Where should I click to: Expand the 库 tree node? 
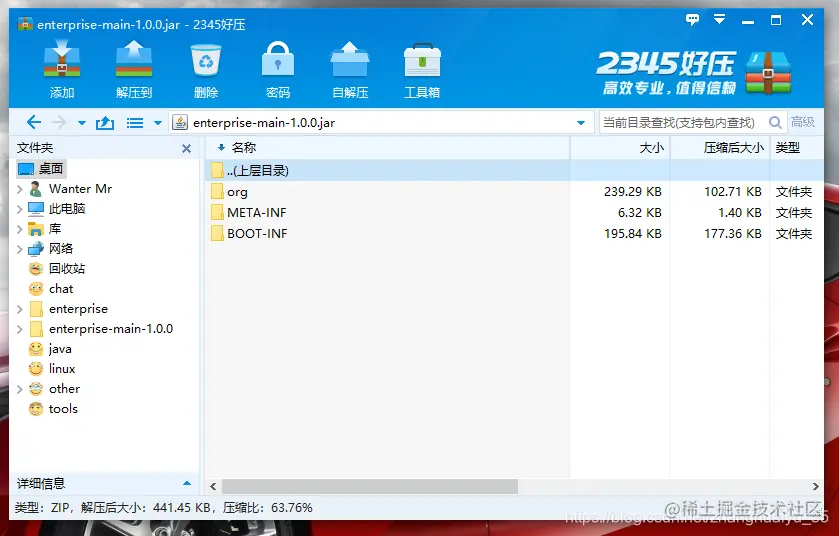20,229
